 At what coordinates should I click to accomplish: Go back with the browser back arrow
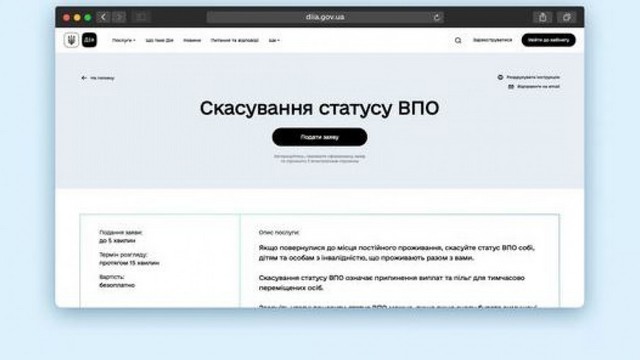(x=103, y=17)
